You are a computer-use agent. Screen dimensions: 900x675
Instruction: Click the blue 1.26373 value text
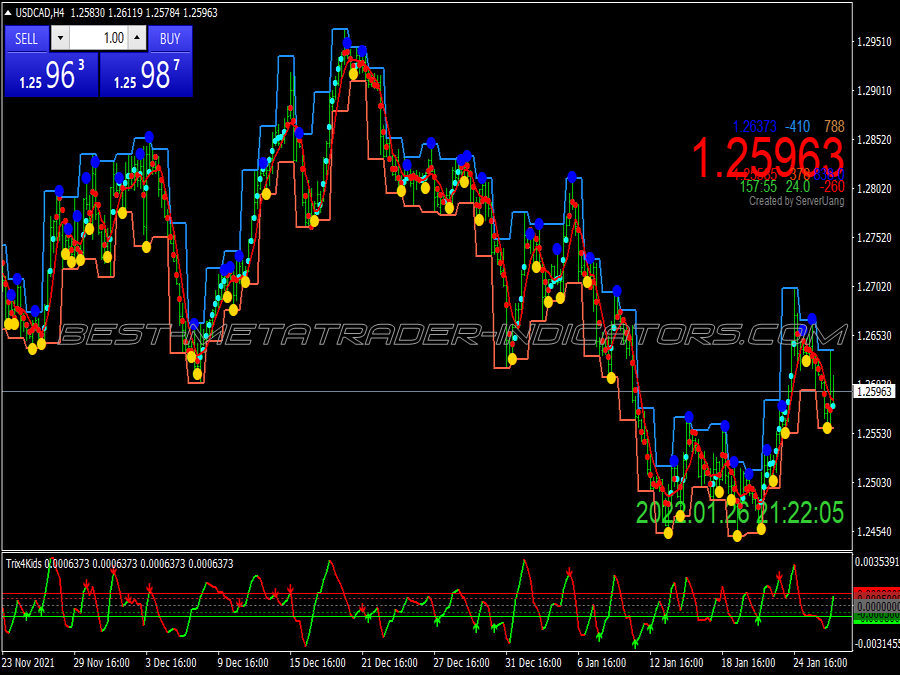click(755, 126)
